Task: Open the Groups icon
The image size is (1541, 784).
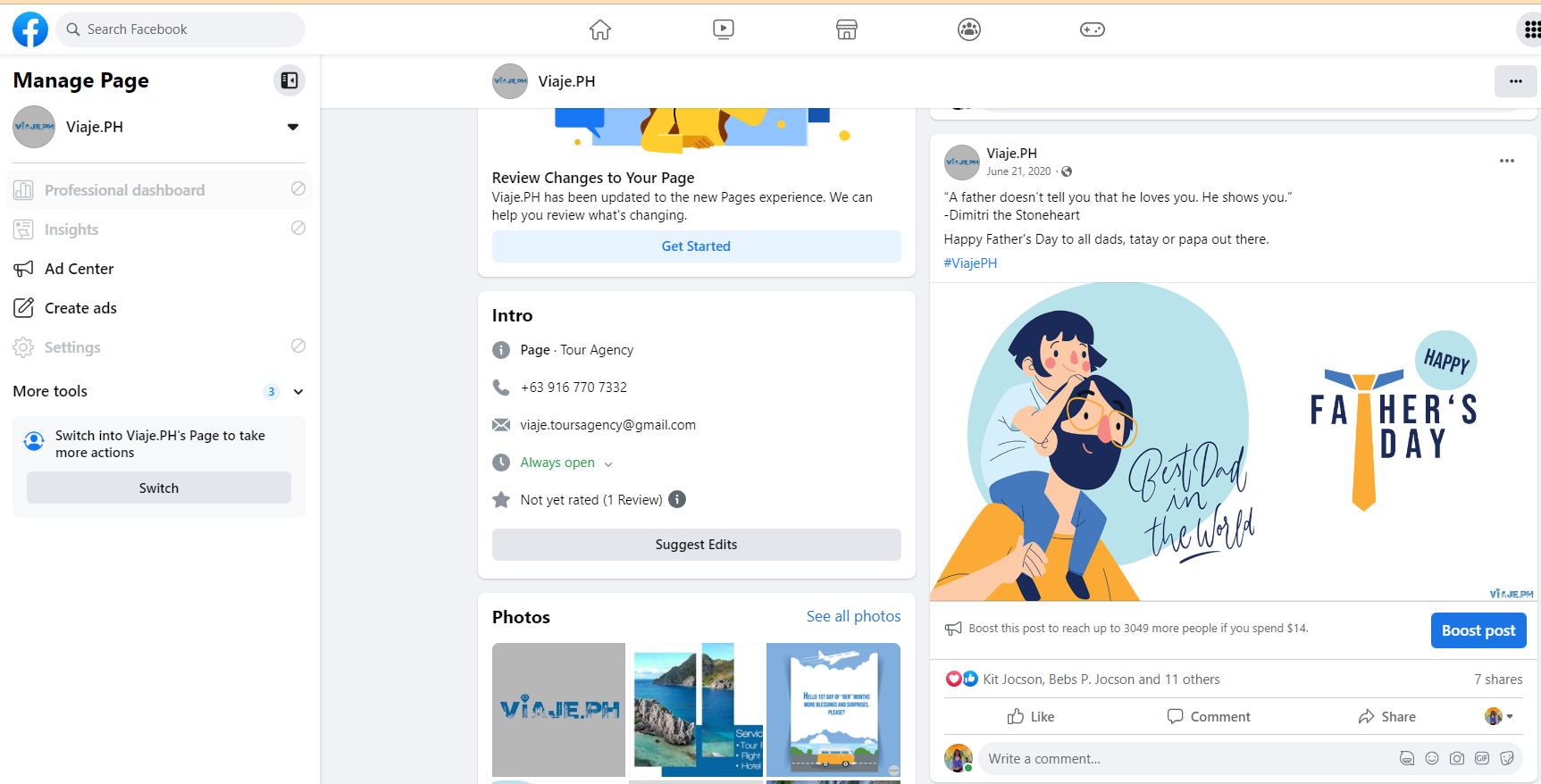Action: point(969,29)
